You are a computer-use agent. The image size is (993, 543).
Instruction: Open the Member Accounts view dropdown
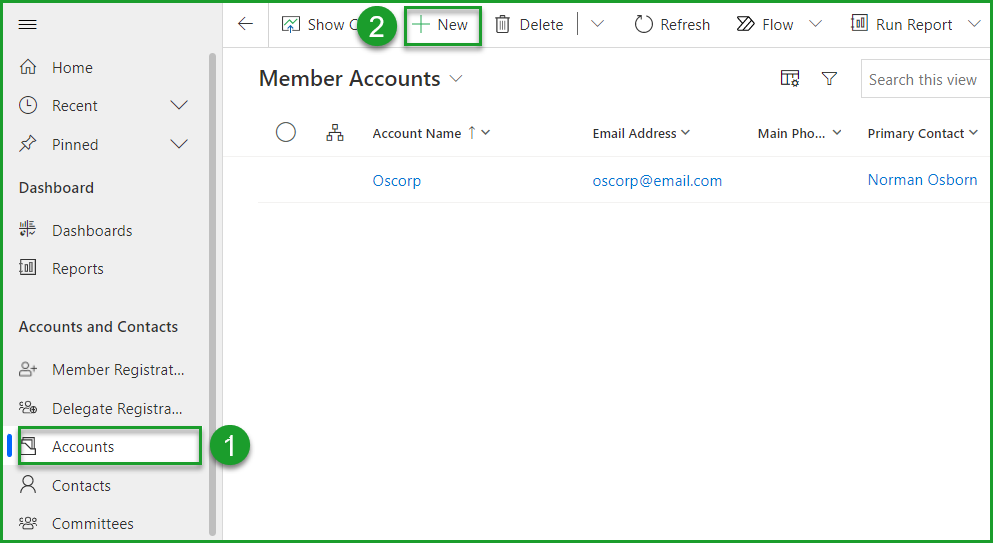point(457,79)
